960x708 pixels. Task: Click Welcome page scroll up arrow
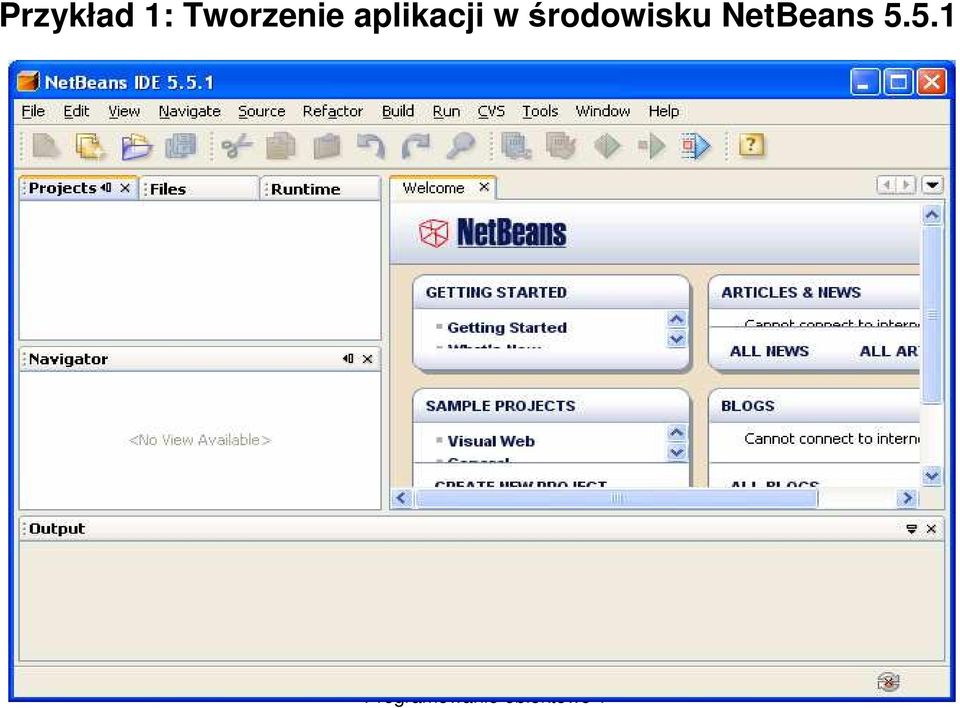coord(932,215)
